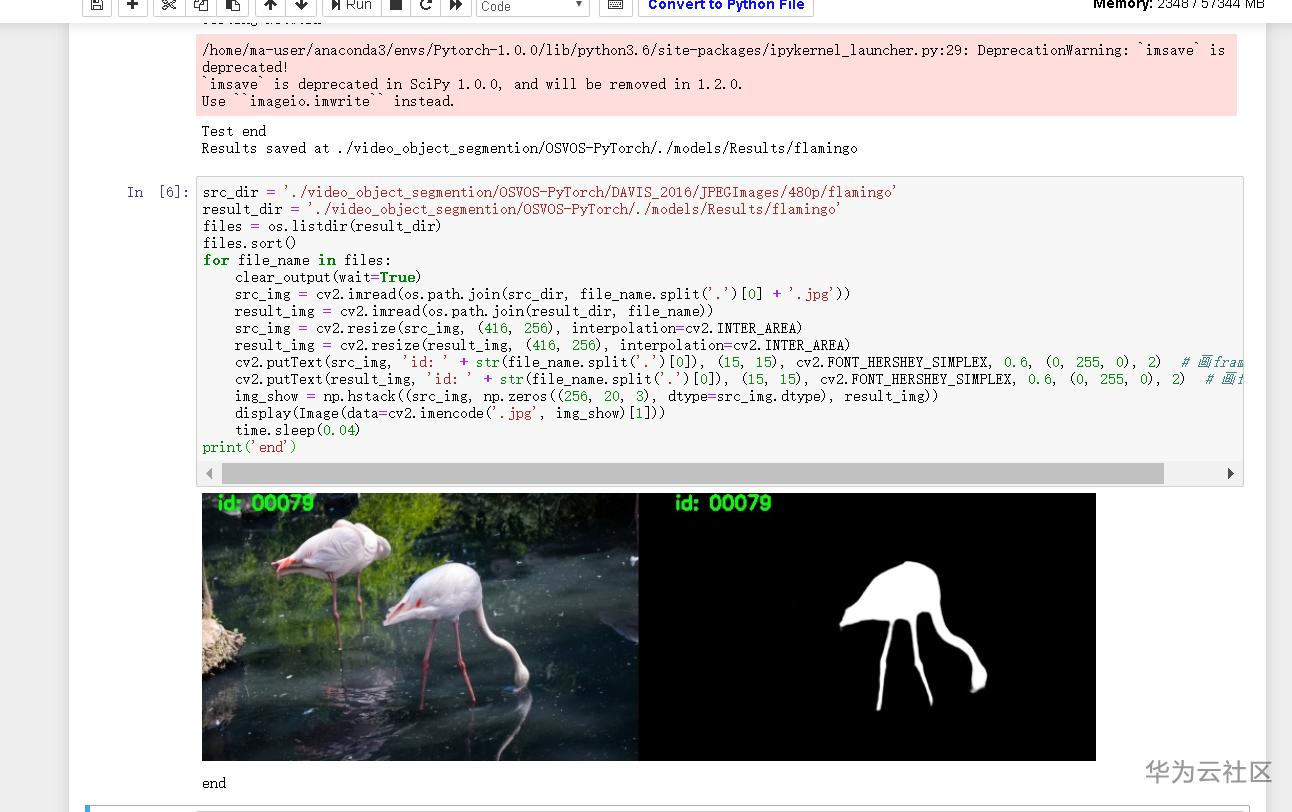Image resolution: width=1292 pixels, height=812 pixels.
Task: Open the command palette keyboard icon
Action: click(x=615, y=6)
